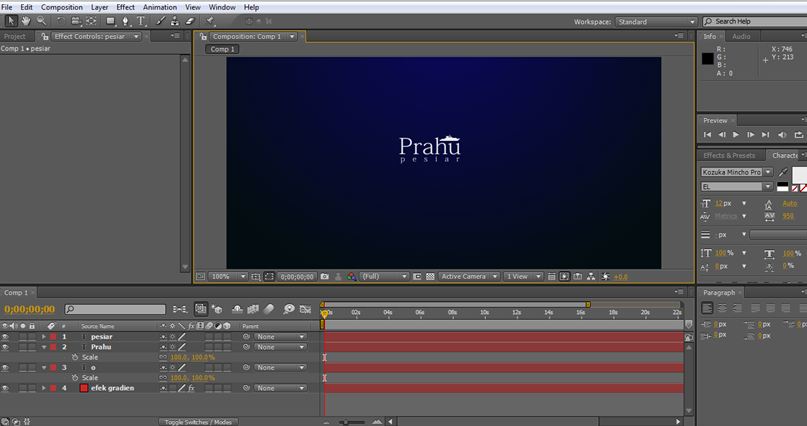The height and width of the screenshot is (426, 807).
Task: Collapse layer 3 o properties
Action: point(44,367)
